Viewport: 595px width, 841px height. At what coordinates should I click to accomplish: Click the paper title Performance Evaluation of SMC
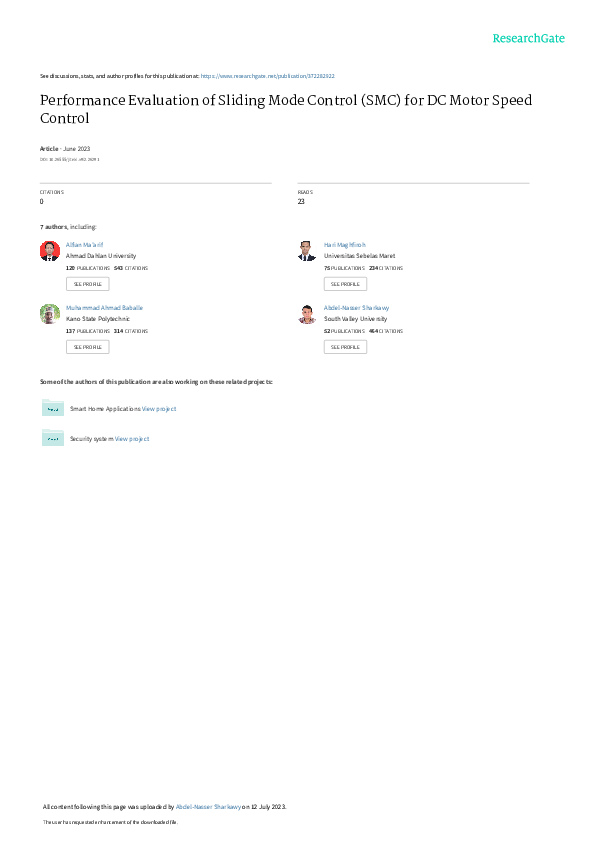tap(286, 109)
